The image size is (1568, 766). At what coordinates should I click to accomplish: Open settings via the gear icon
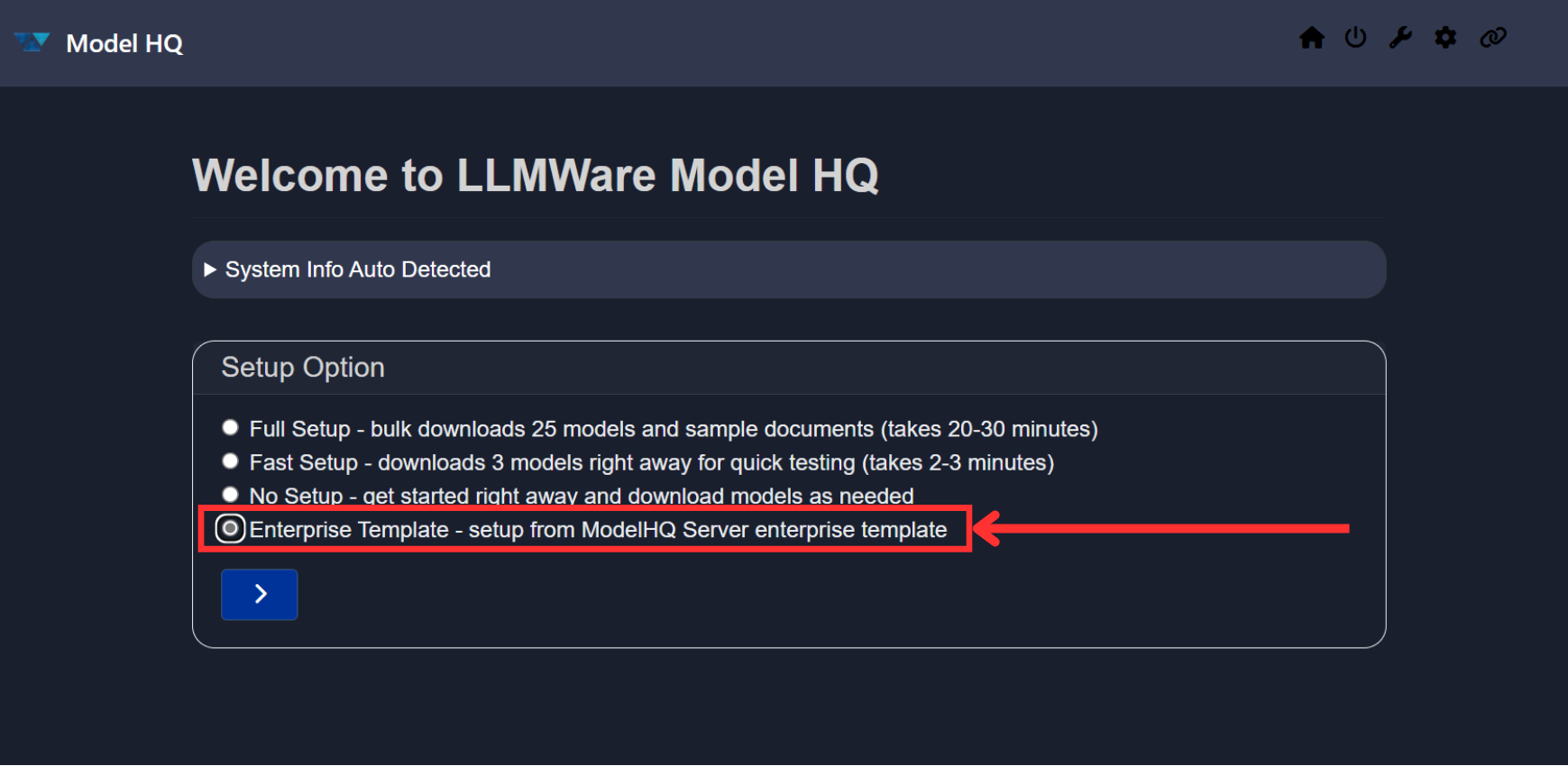pyautogui.click(x=1445, y=38)
